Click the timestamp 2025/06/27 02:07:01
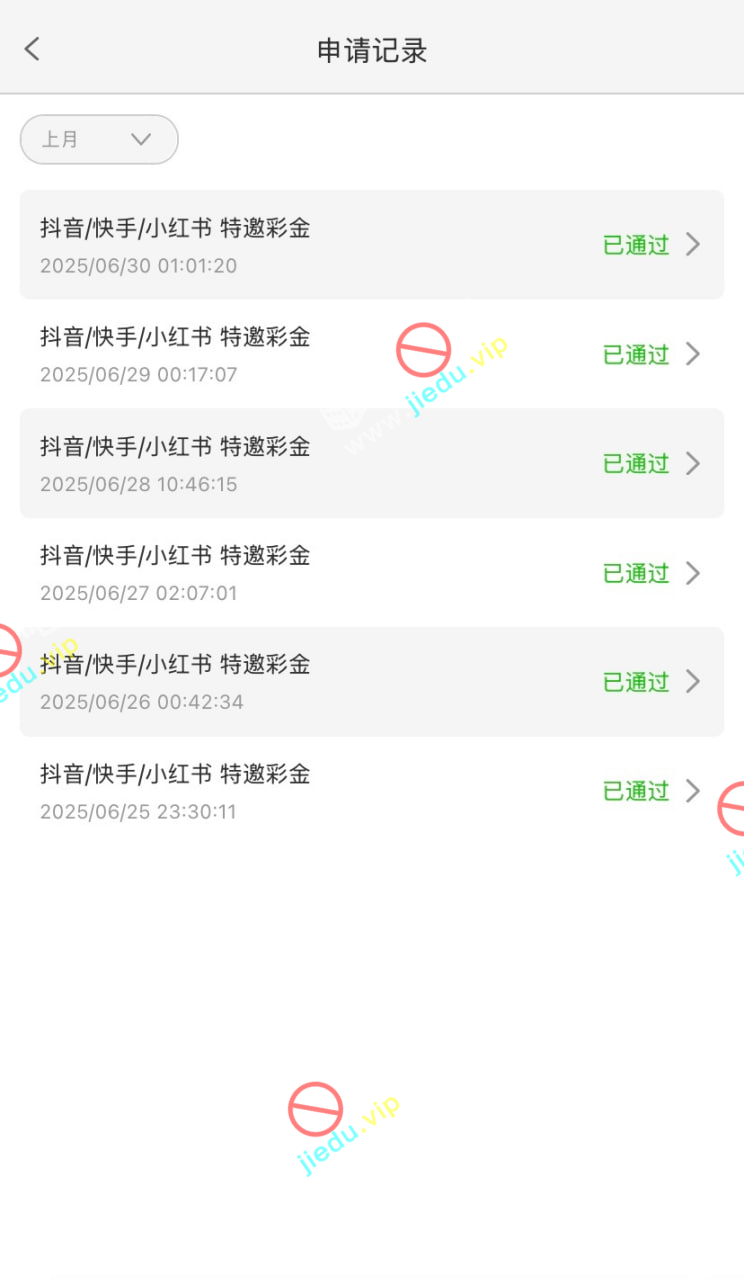The width and height of the screenshot is (744, 1280). tap(138, 593)
